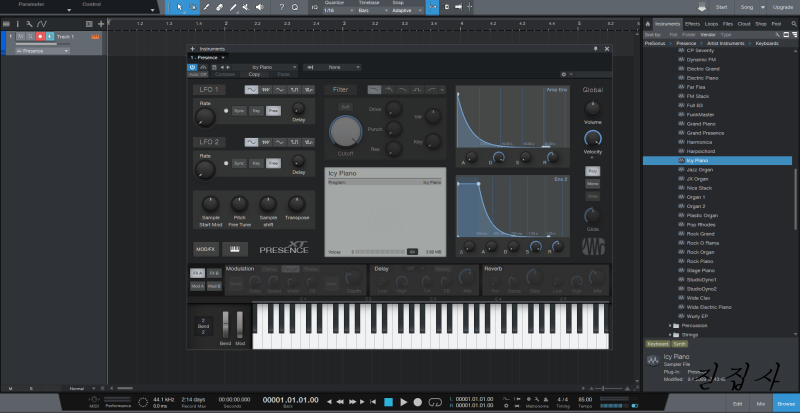Open the Edit view
This screenshot has height=413, width=800.
click(x=737, y=403)
